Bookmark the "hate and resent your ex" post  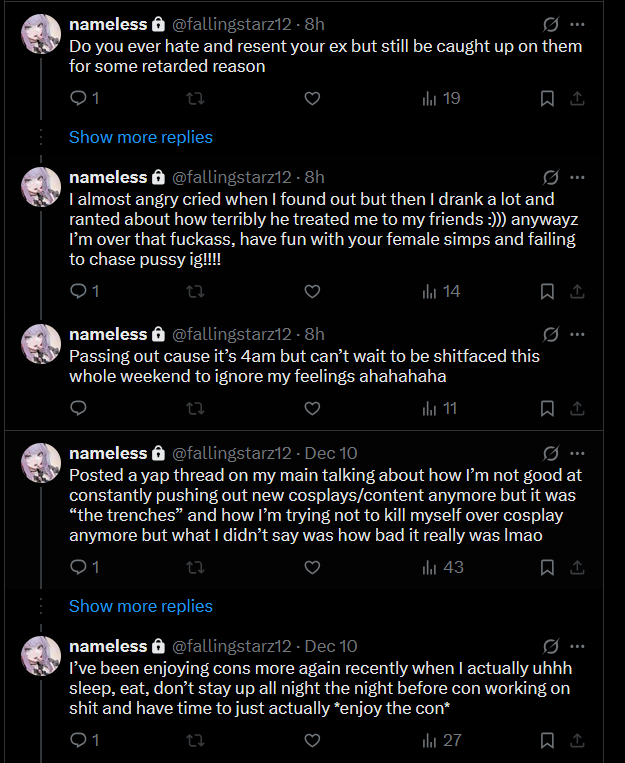[x=547, y=98]
